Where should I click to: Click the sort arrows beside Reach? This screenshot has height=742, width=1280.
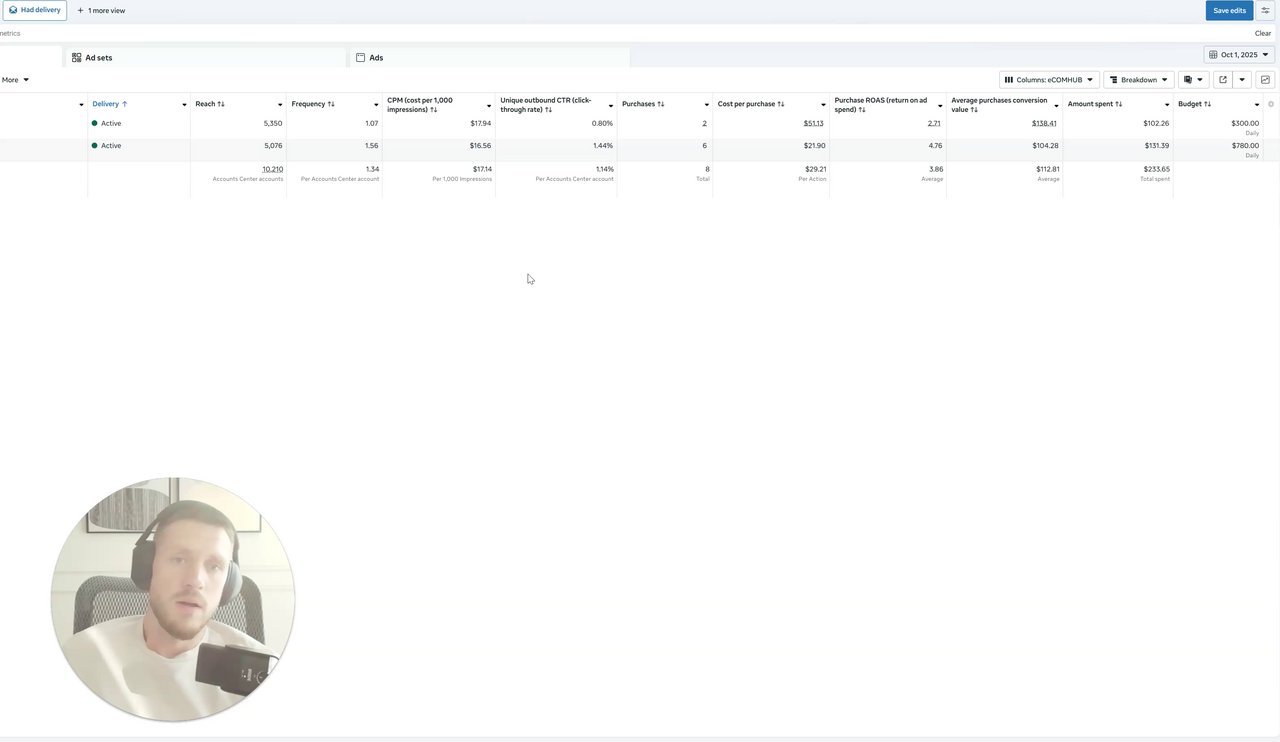tap(221, 104)
